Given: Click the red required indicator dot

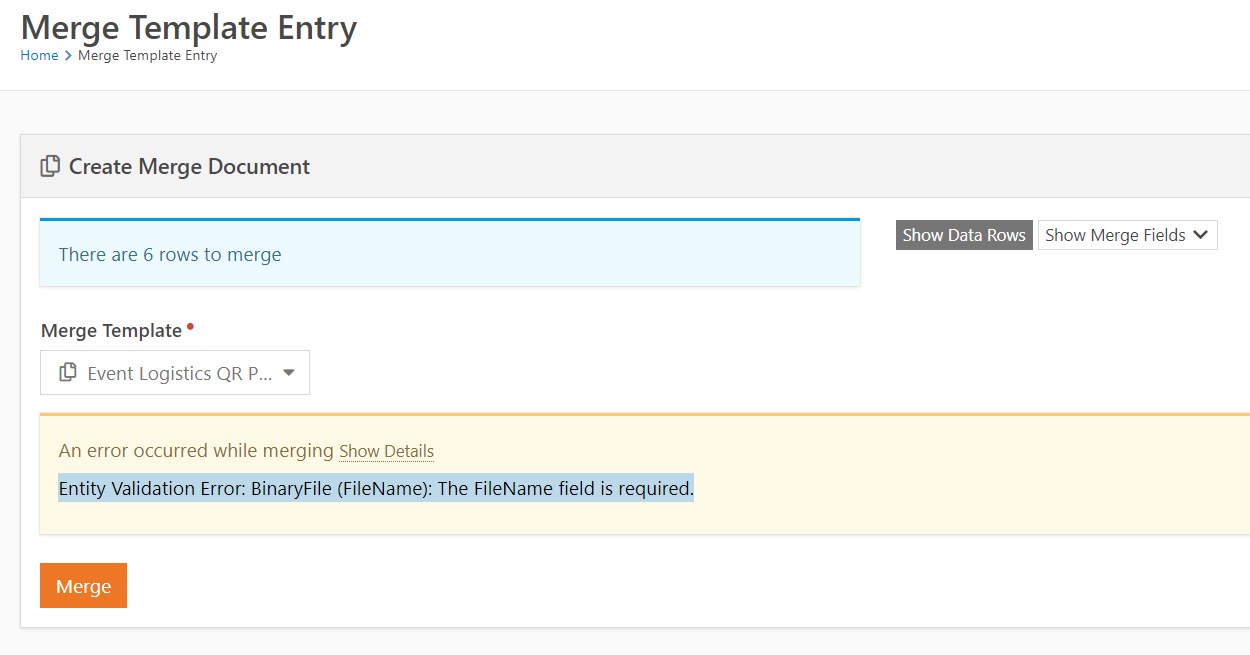Looking at the screenshot, I should 190,326.
